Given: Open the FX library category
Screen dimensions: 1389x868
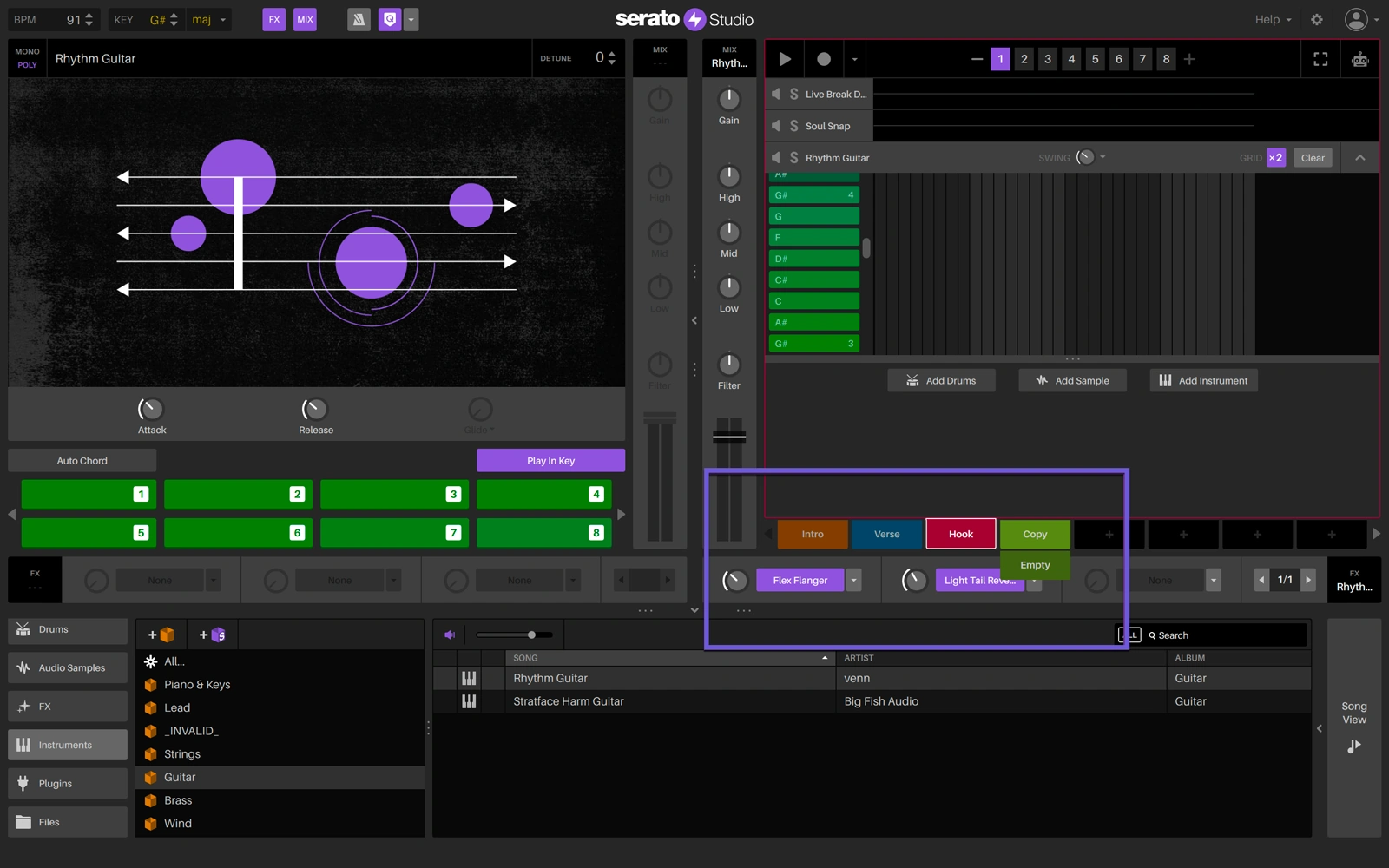Looking at the screenshot, I should [x=68, y=707].
